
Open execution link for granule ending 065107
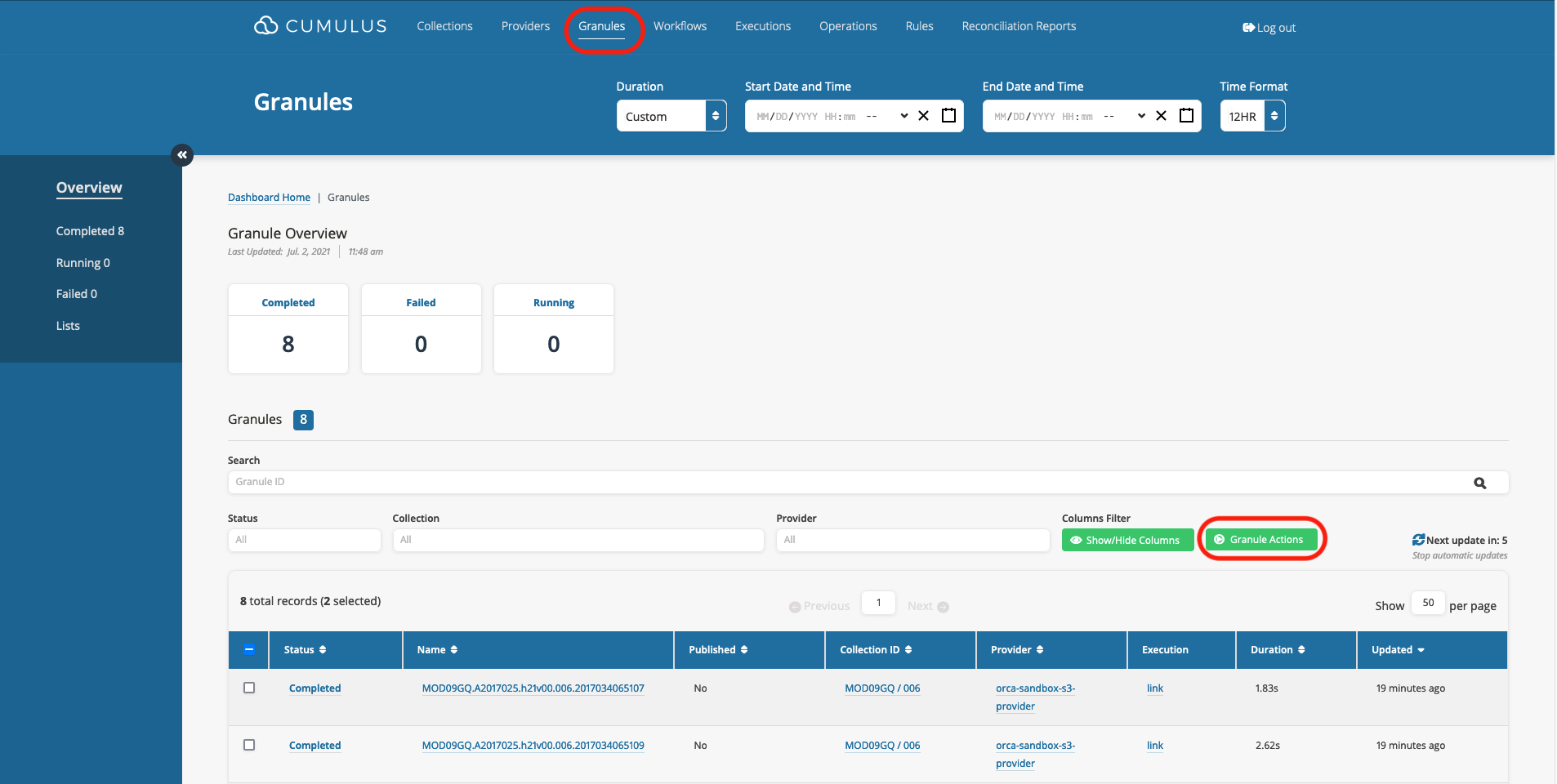pos(1154,688)
